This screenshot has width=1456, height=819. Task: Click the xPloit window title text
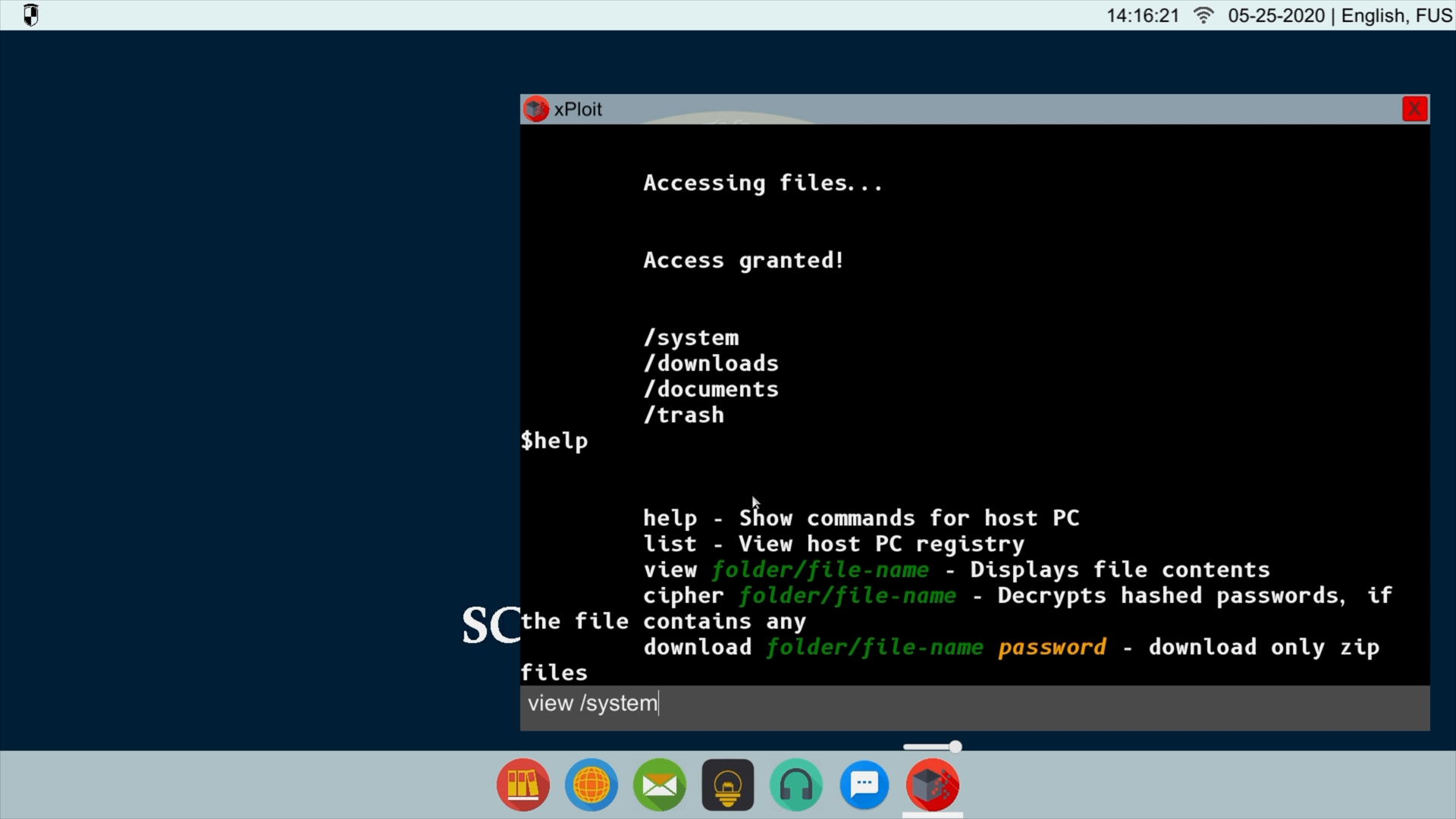click(578, 109)
